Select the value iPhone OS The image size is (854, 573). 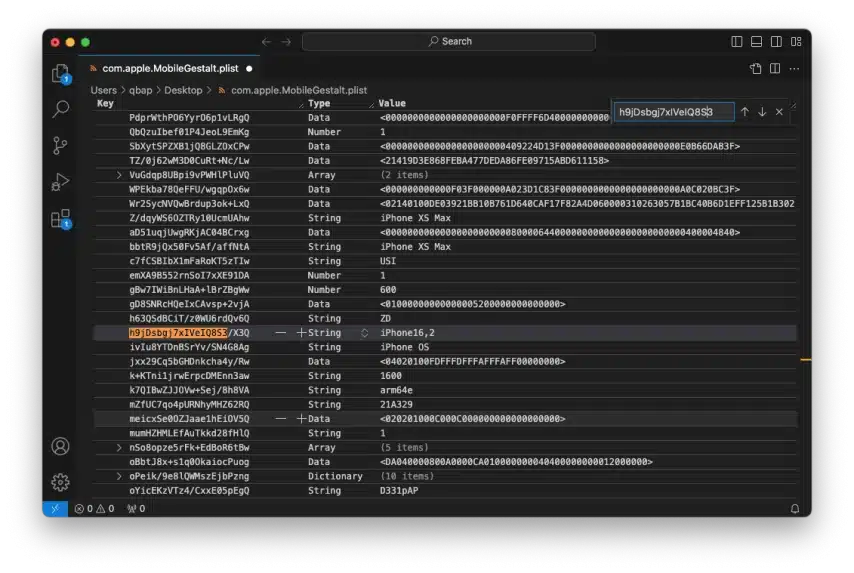(404, 347)
